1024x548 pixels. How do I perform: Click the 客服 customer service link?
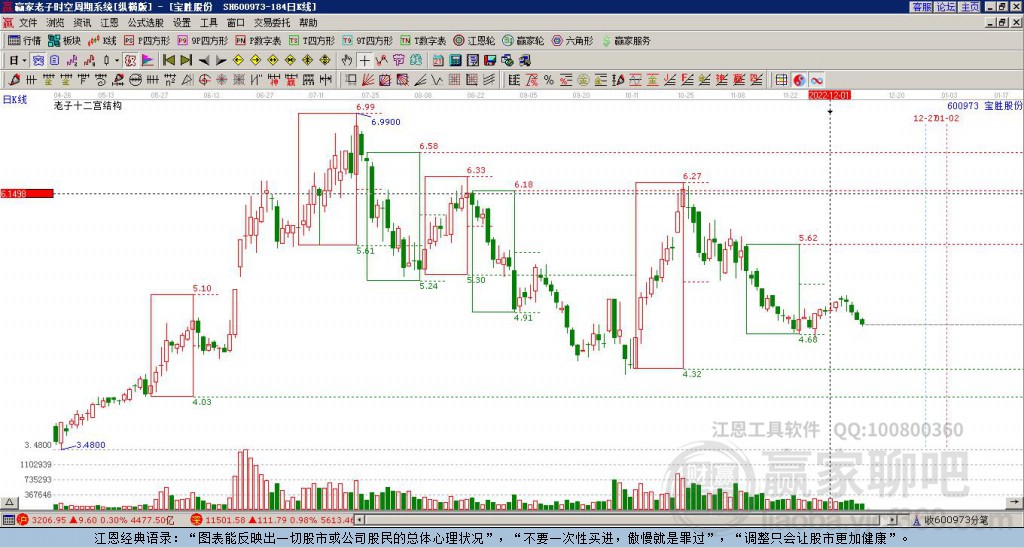[921, 7]
